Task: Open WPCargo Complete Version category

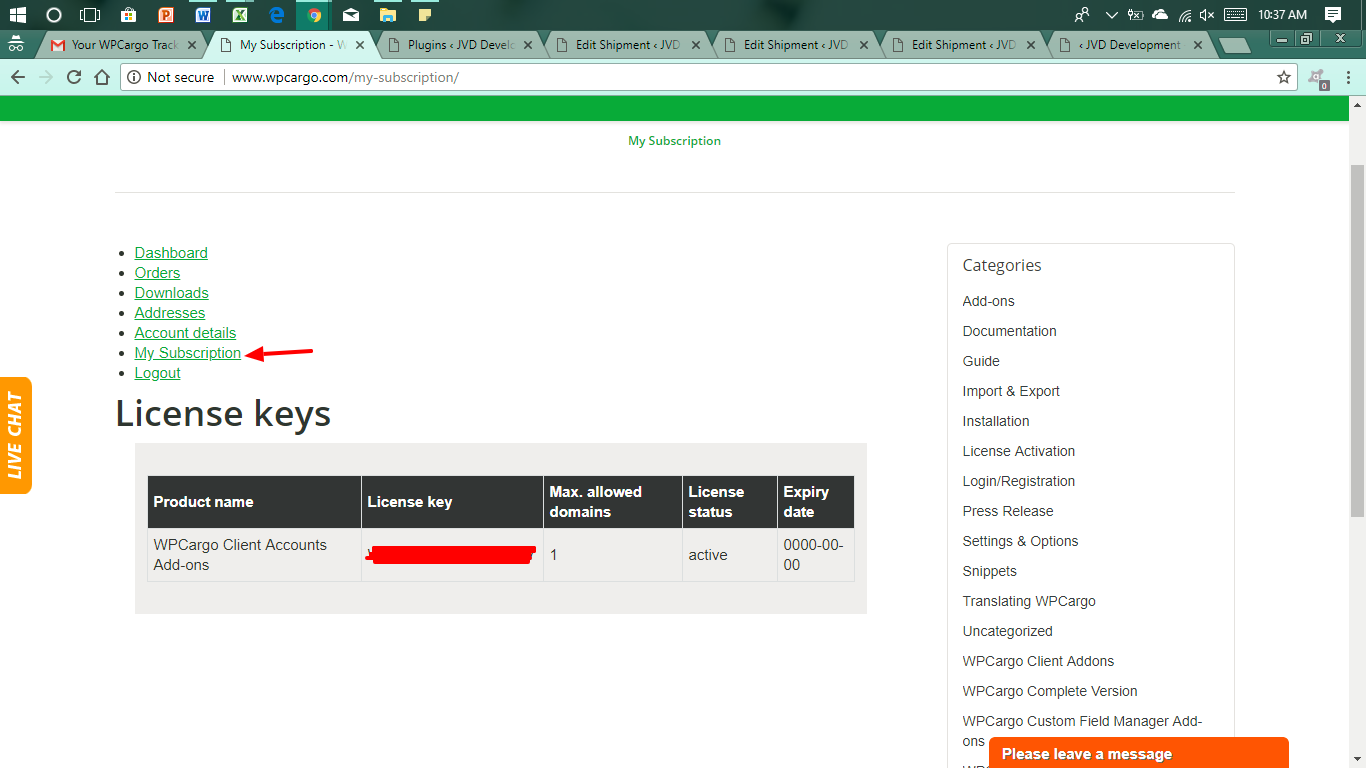Action: [x=1050, y=691]
